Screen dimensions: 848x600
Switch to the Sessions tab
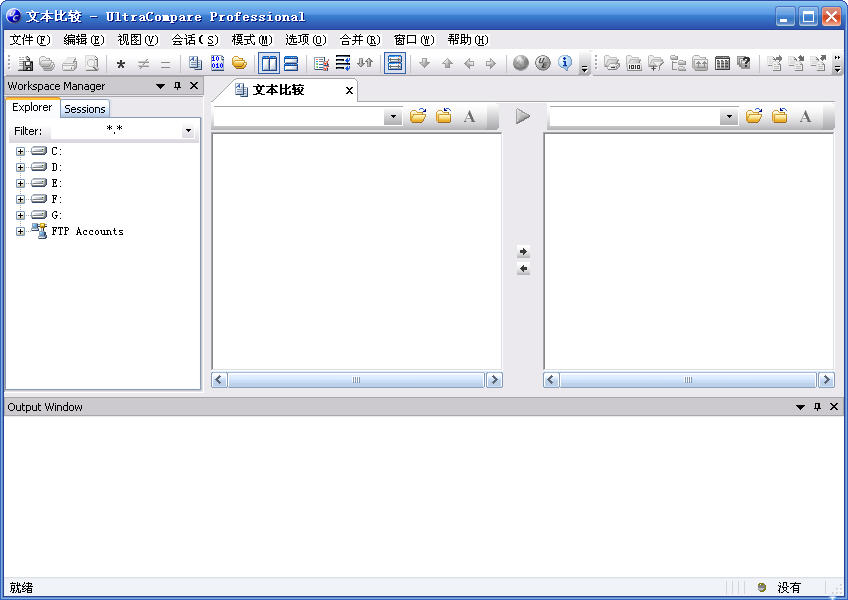[x=85, y=109]
